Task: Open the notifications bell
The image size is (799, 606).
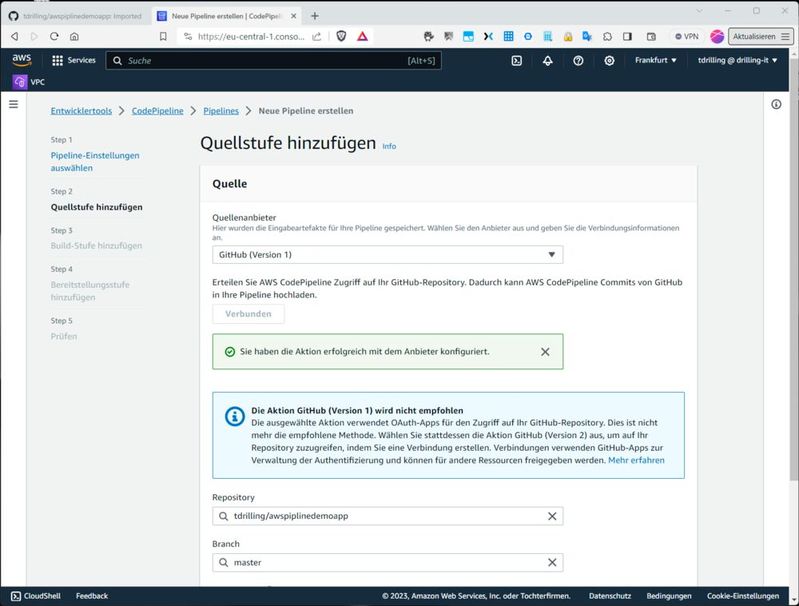Action: (547, 61)
